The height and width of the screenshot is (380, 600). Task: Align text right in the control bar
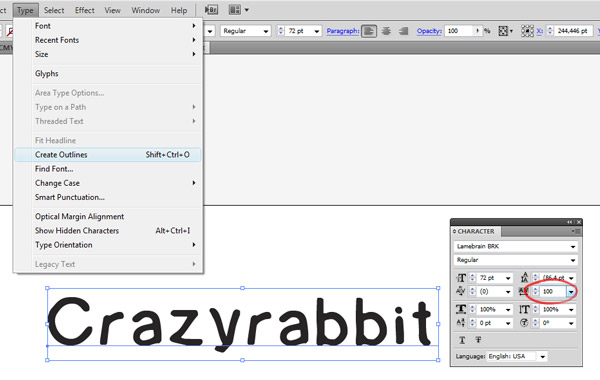[403, 31]
